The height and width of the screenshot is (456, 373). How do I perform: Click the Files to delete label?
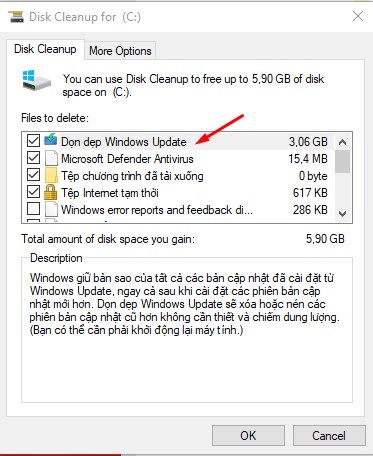click(x=55, y=118)
